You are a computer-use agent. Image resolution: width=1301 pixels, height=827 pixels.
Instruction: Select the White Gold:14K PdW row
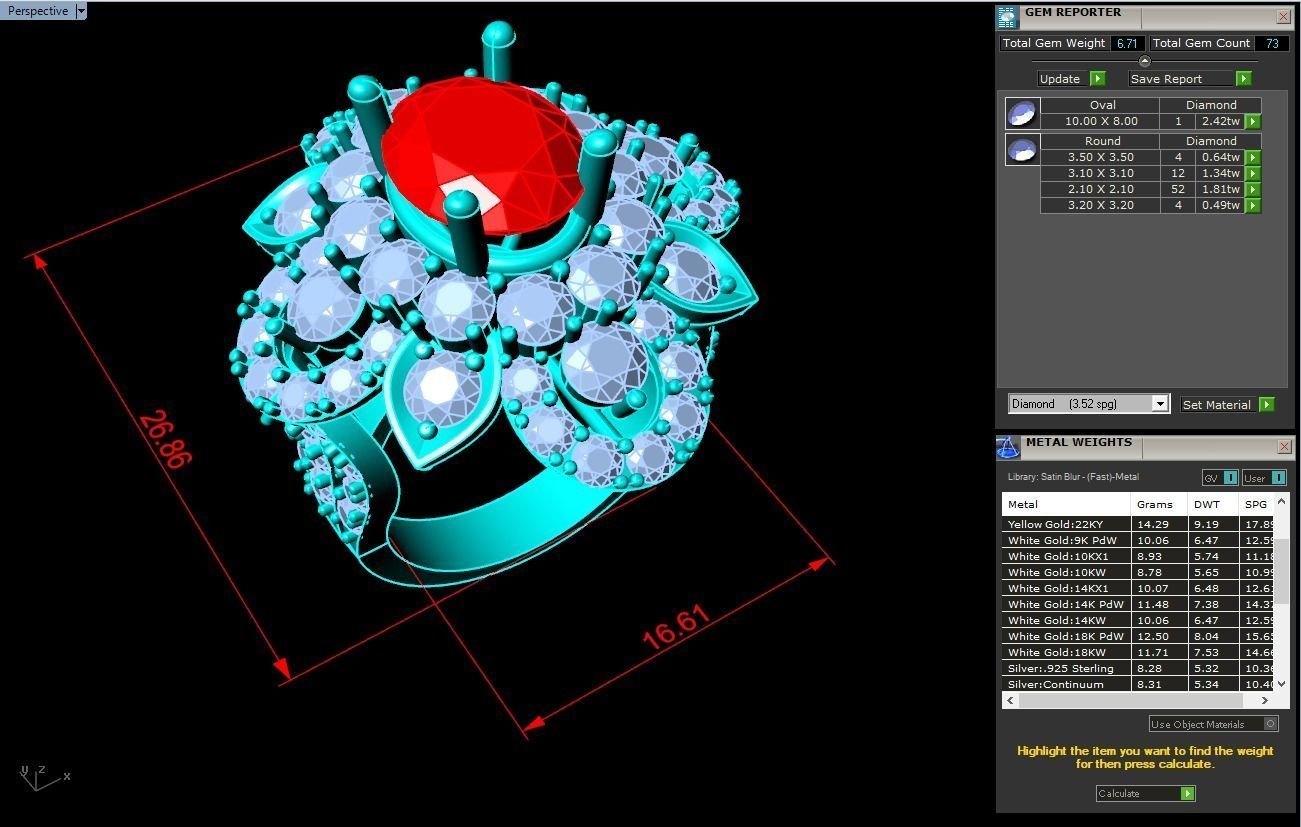[1139, 604]
